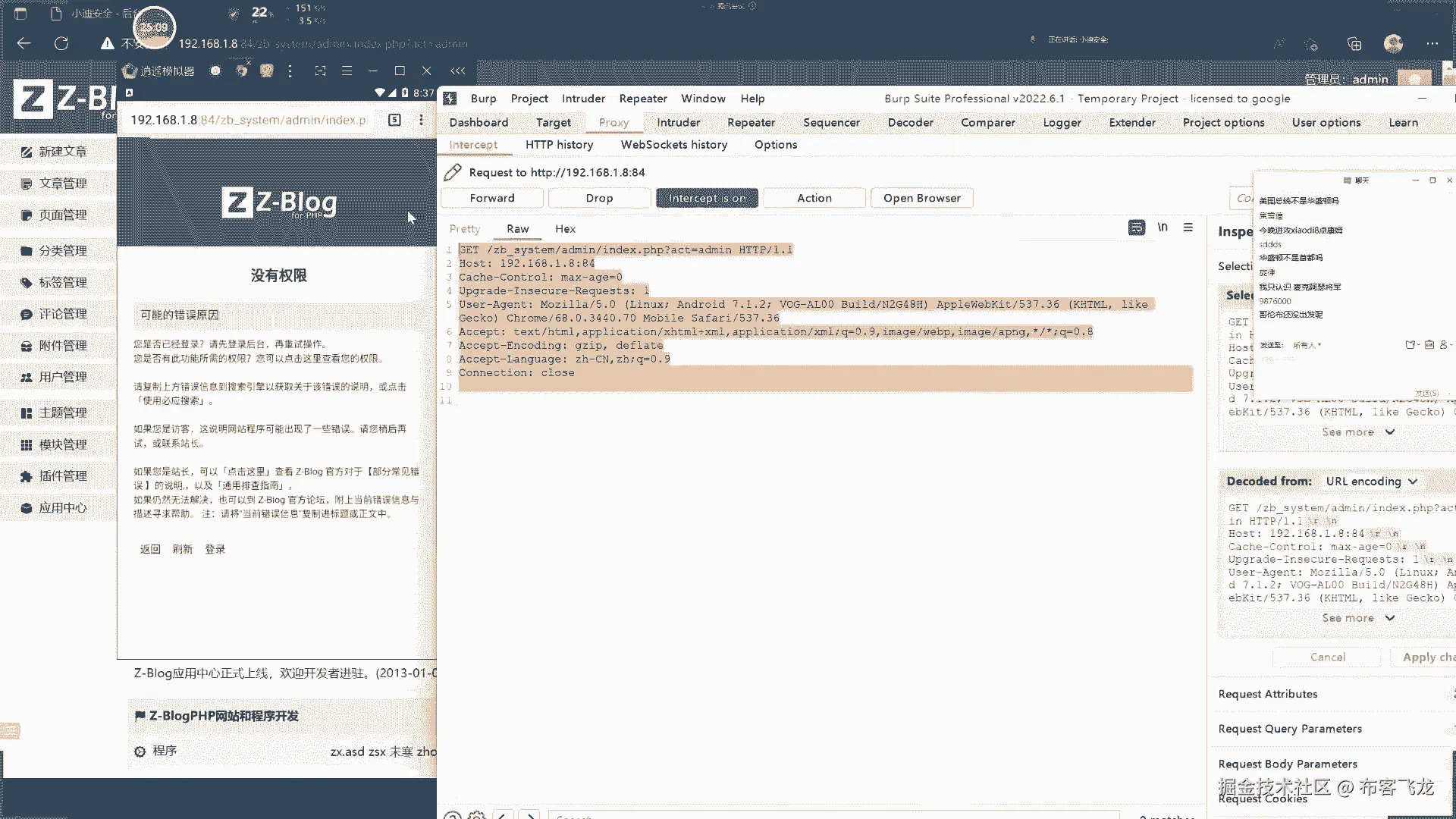Toggle the Intercept is on button
This screenshot has width=1456, height=819.
pos(707,198)
